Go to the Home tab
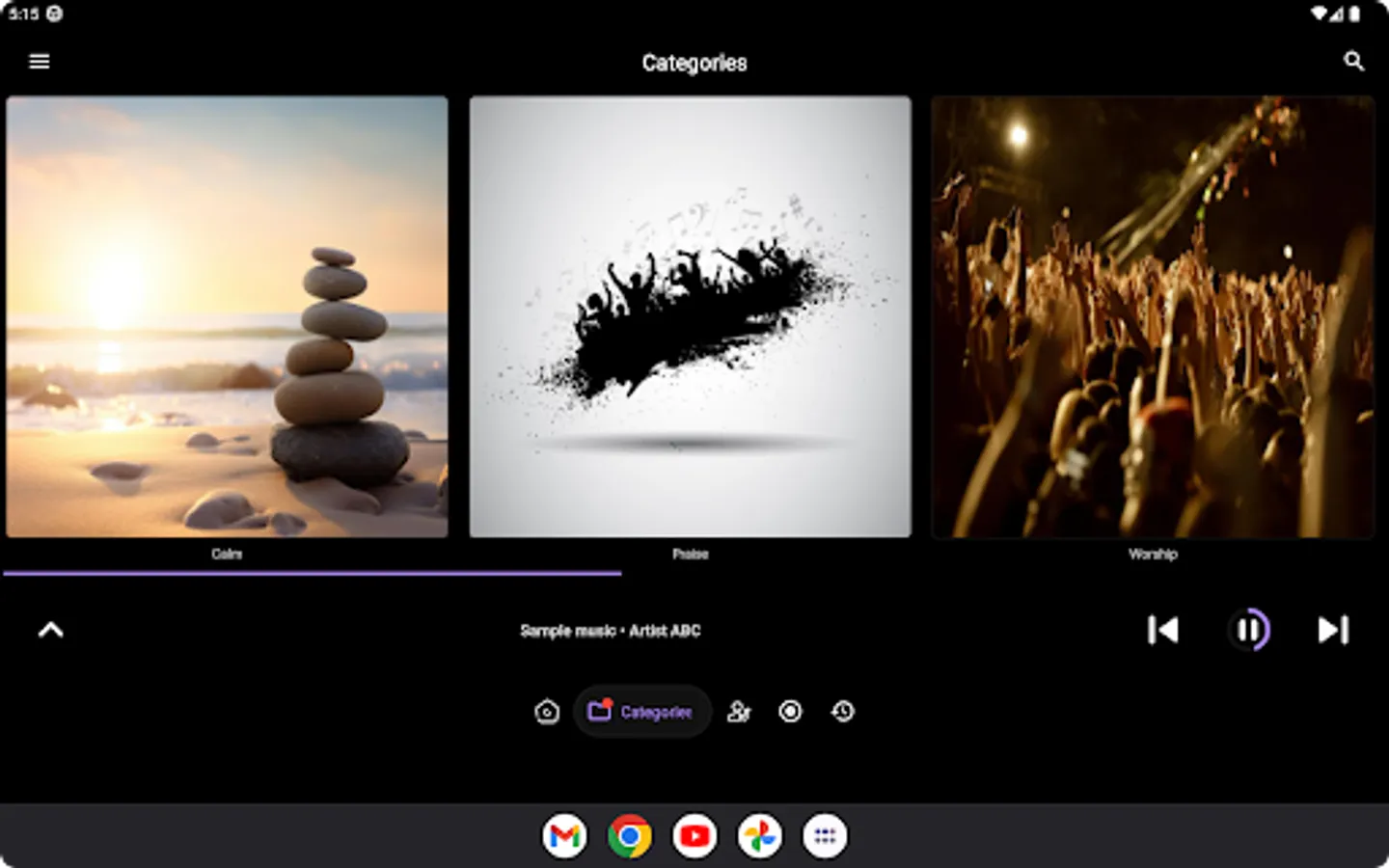 (x=547, y=712)
